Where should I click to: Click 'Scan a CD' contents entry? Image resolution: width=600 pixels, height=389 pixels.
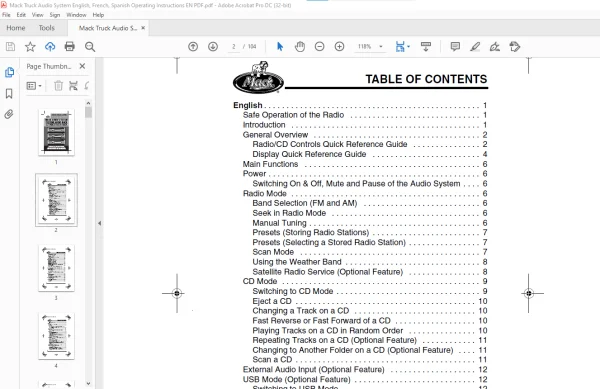[x=272, y=360]
